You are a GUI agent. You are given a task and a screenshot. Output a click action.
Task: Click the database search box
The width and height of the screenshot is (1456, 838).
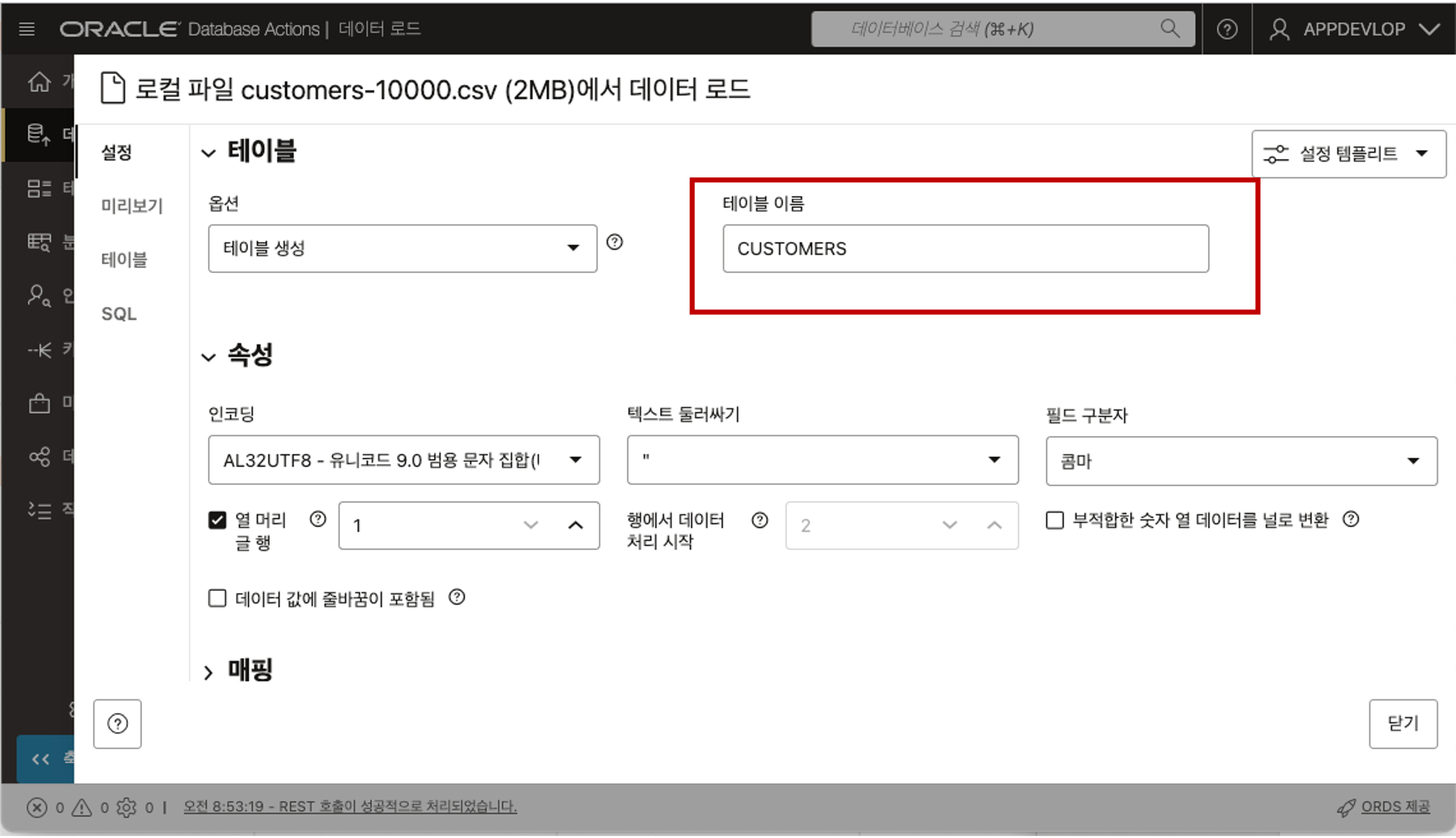coord(1003,29)
